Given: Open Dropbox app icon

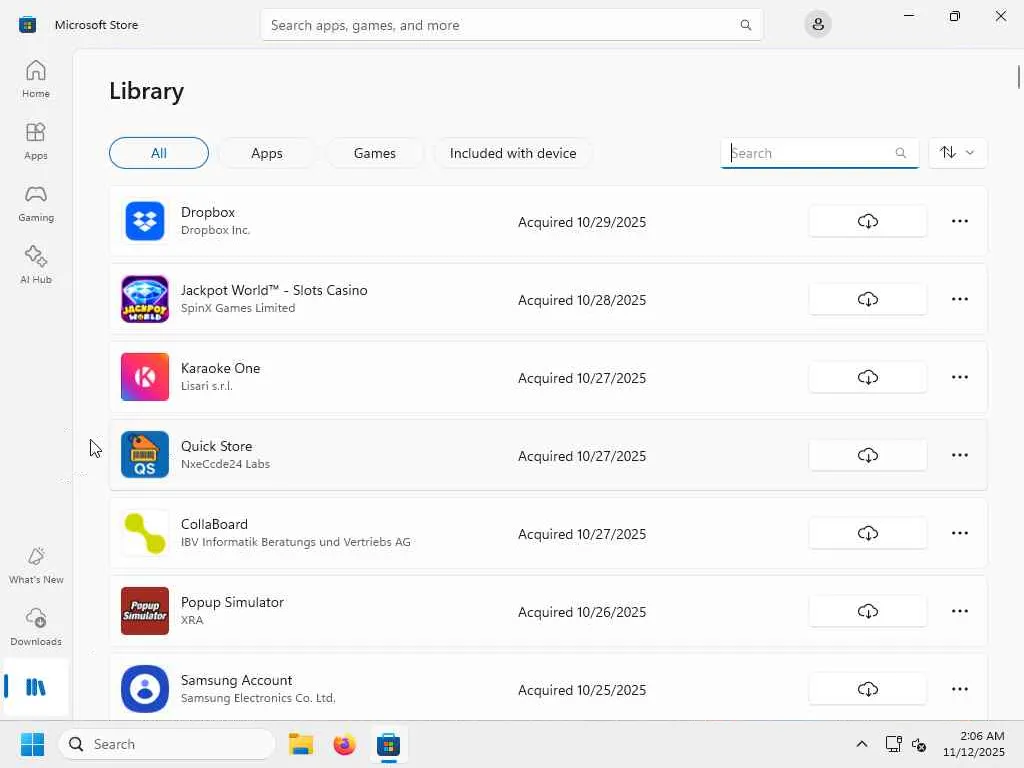Looking at the screenshot, I should [x=145, y=221].
